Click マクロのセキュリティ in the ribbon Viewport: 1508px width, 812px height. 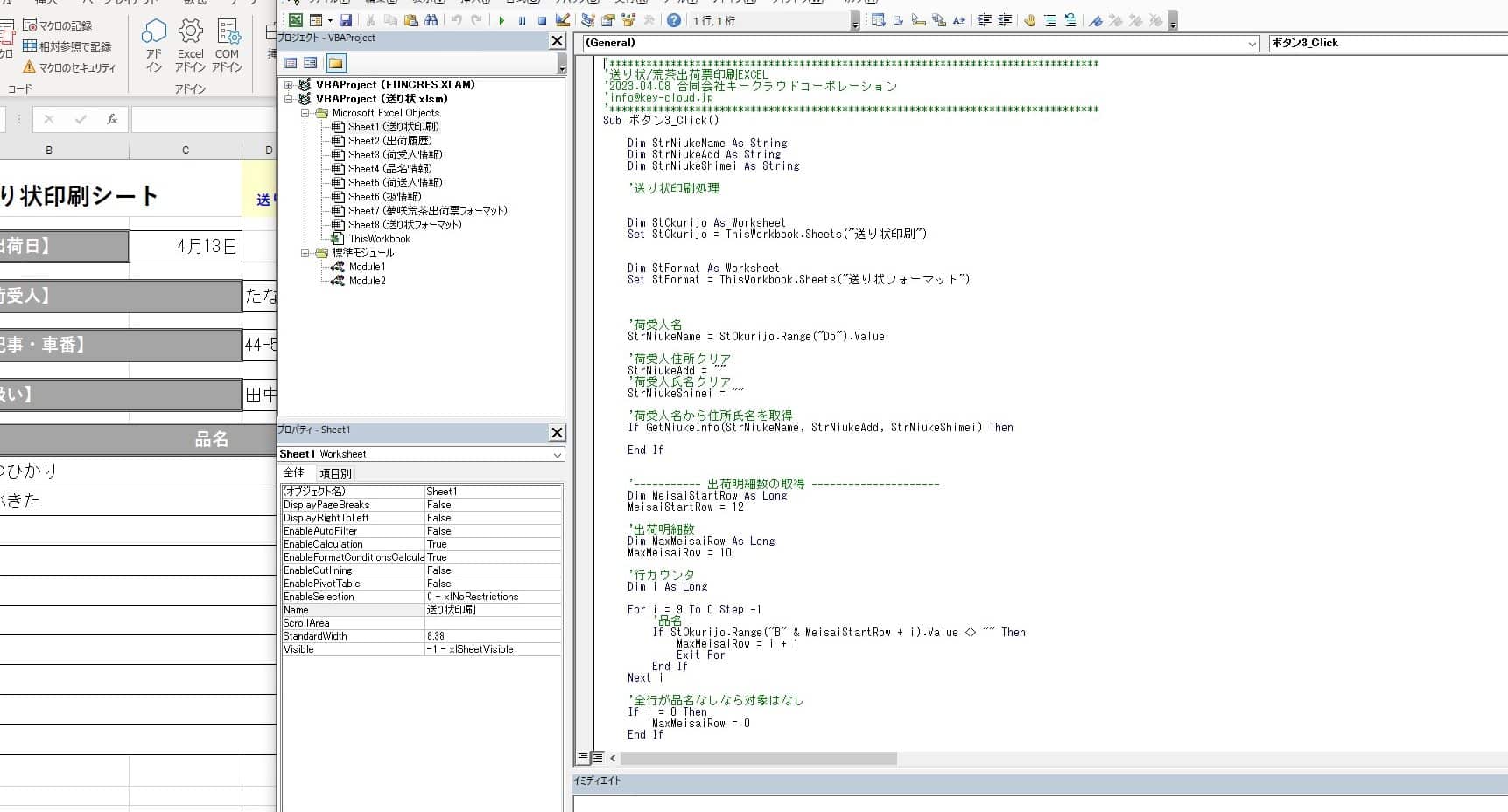76,67
